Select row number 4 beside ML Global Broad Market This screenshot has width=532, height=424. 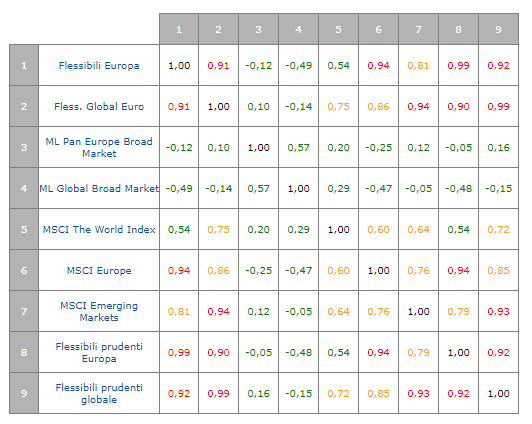tap(24, 188)
